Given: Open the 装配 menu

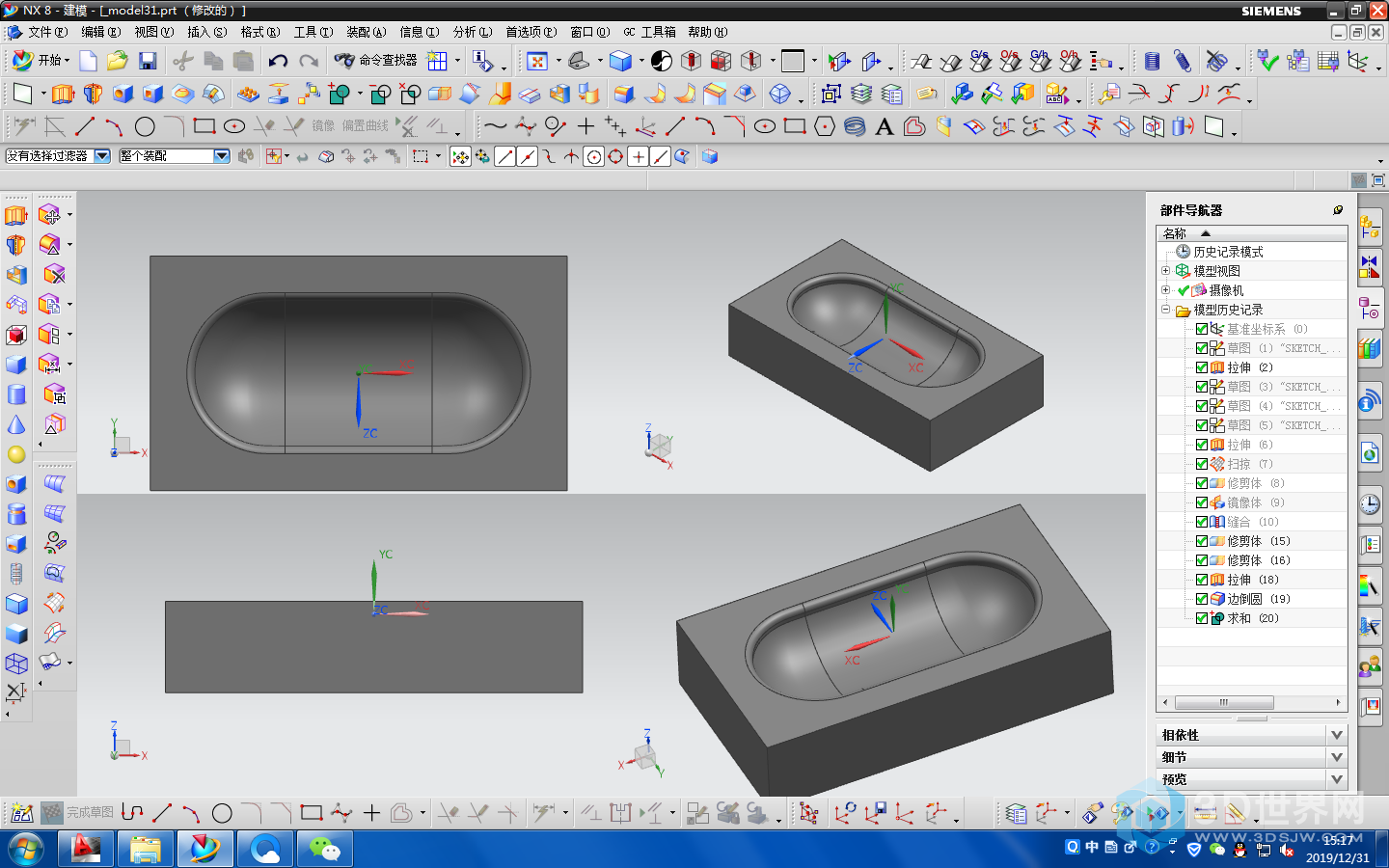Looking at the screenshot, I should click(366, 32).
